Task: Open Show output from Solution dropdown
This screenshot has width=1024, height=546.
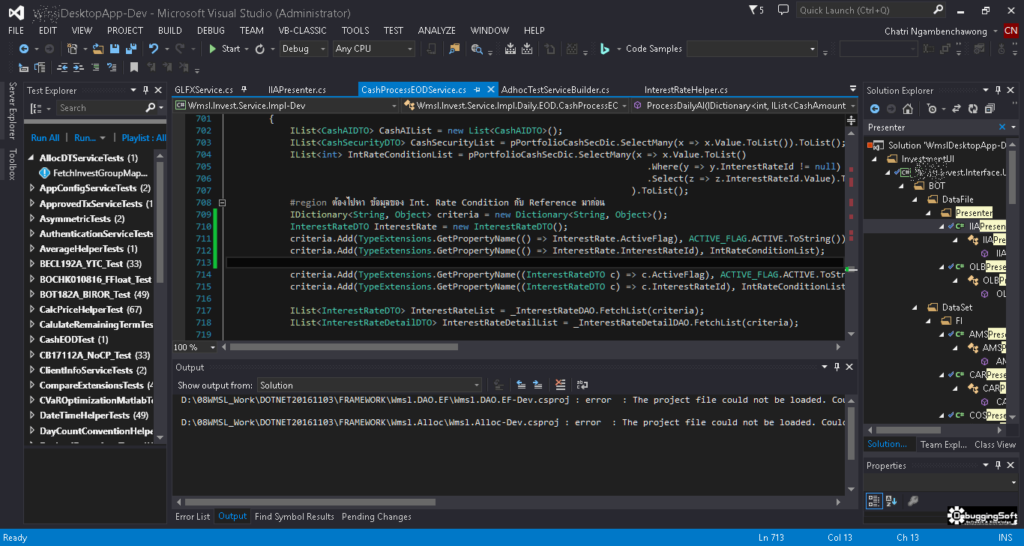Action: point(370,385)
